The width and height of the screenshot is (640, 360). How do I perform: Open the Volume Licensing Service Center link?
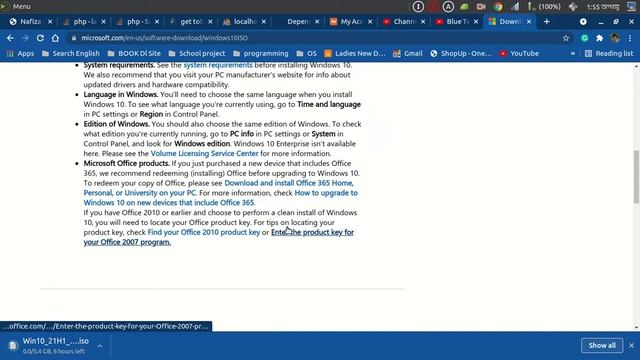(x=204, y=153)
